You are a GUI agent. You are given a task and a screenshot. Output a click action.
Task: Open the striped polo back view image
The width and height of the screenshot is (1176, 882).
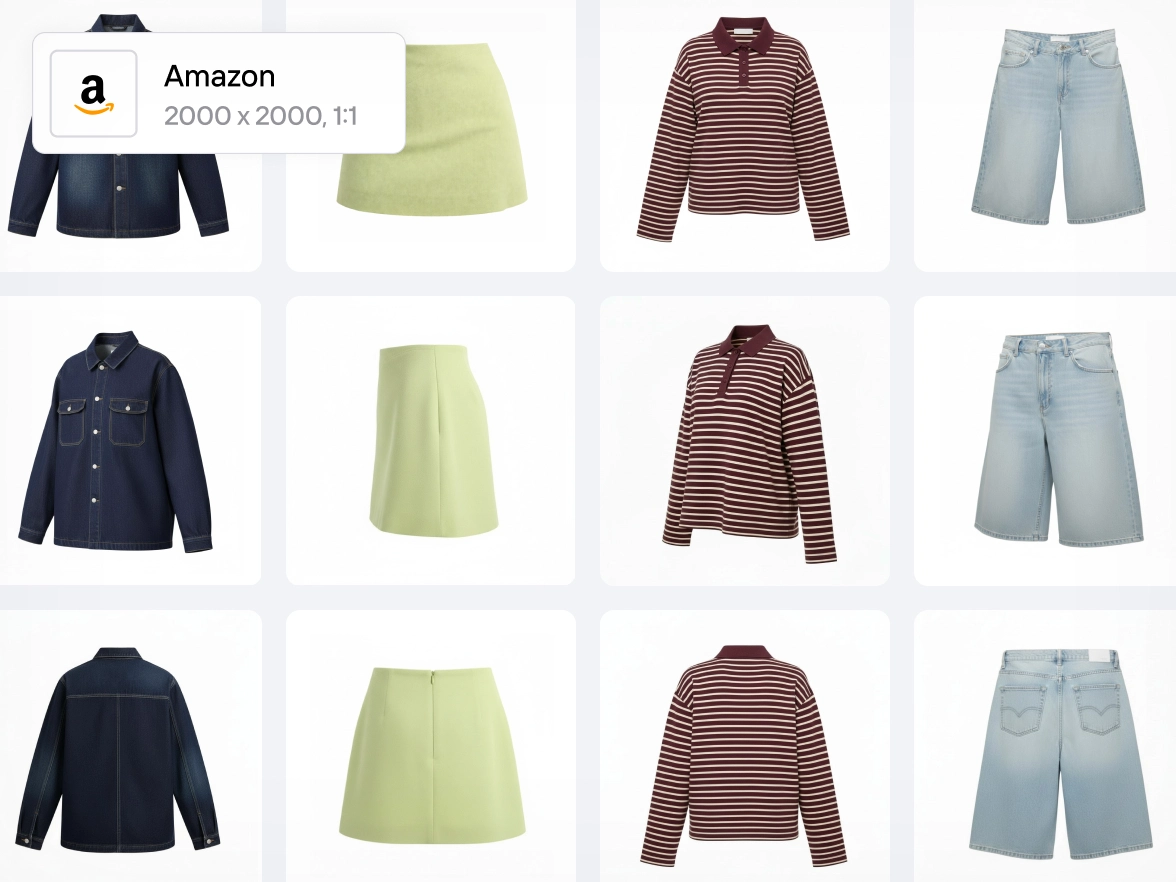(745, 746)
